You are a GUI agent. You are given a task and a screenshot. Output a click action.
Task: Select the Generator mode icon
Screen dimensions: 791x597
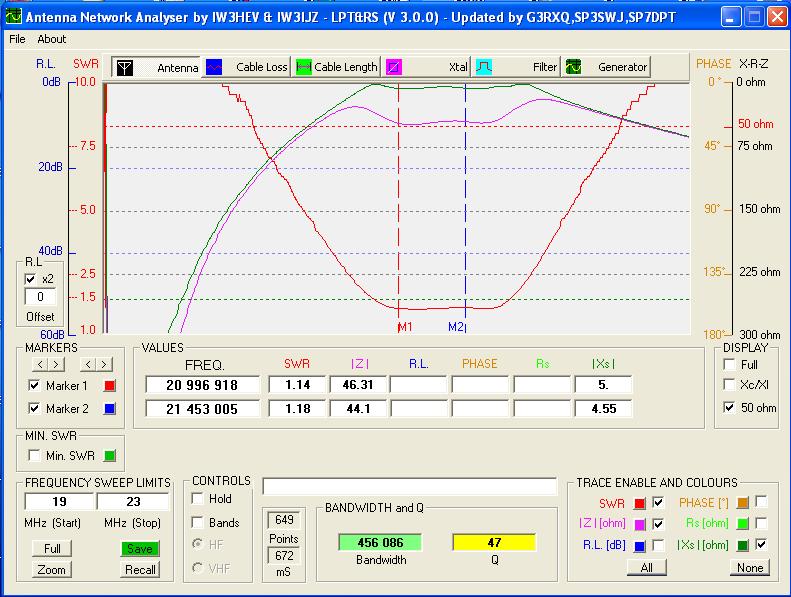click(574, 67)
